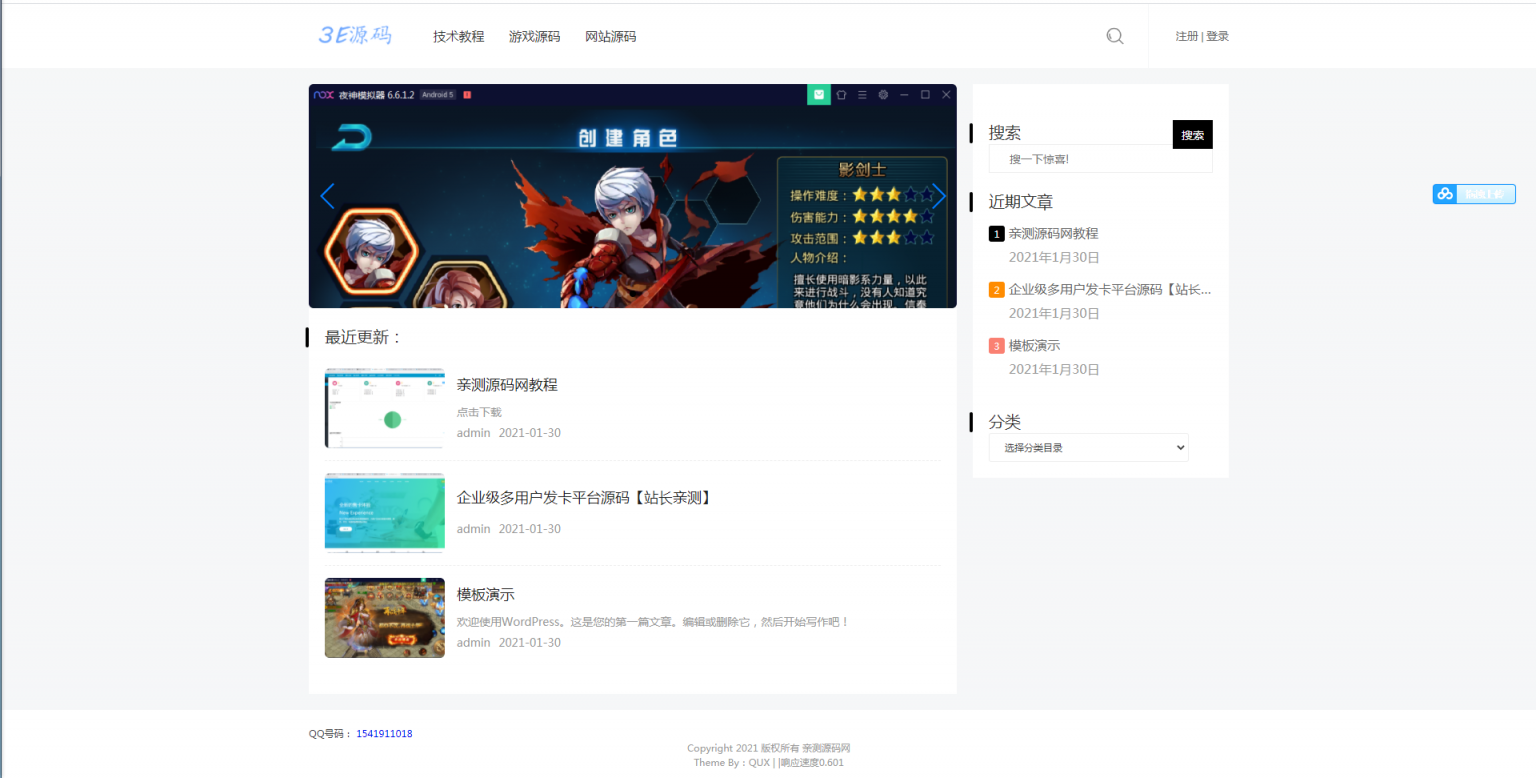Screen dimensions: 1536x778
Task: Click date under sidebar 模板演示 entry
Action: tap(1054, 369)
